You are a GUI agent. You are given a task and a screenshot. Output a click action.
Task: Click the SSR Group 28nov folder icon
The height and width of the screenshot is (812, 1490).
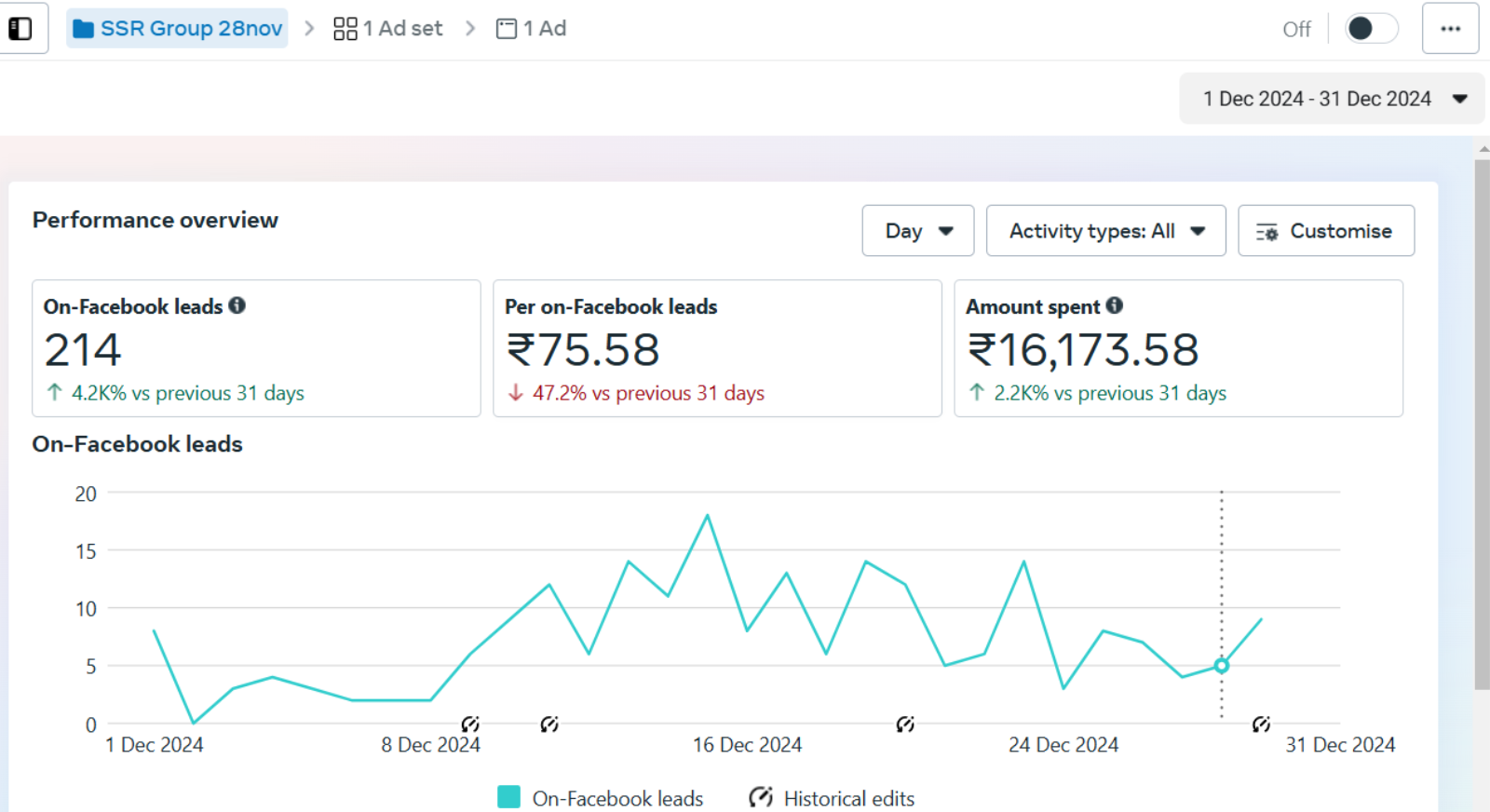tap(83, 29)
